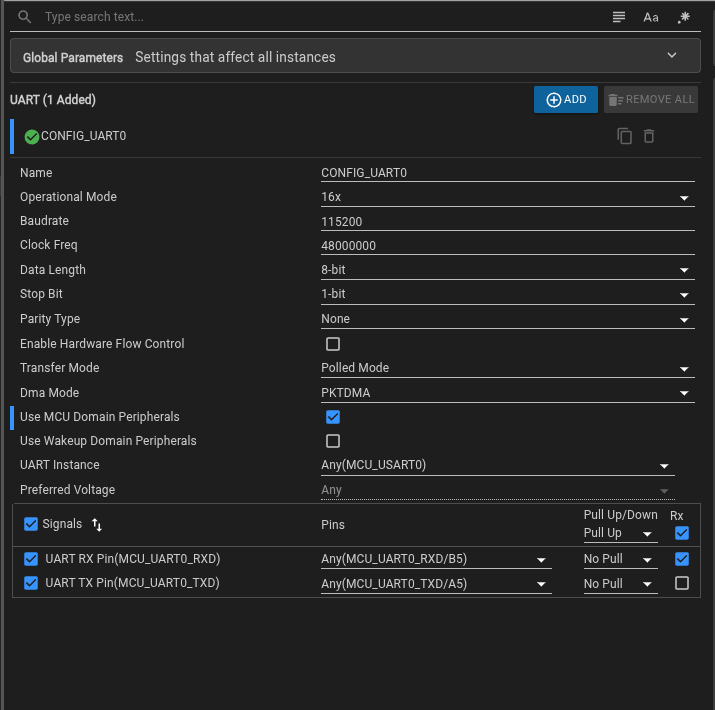Open the TX pin No Pull dropdown

[x=620, y=584]
